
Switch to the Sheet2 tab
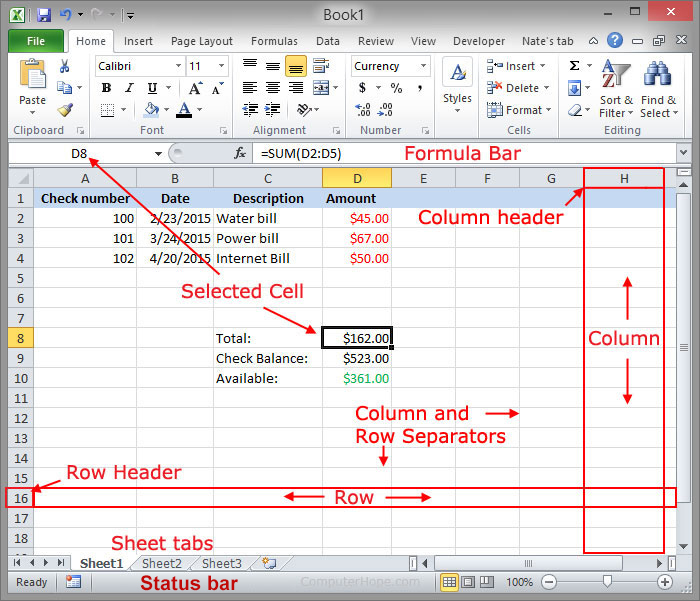(161, 563)
